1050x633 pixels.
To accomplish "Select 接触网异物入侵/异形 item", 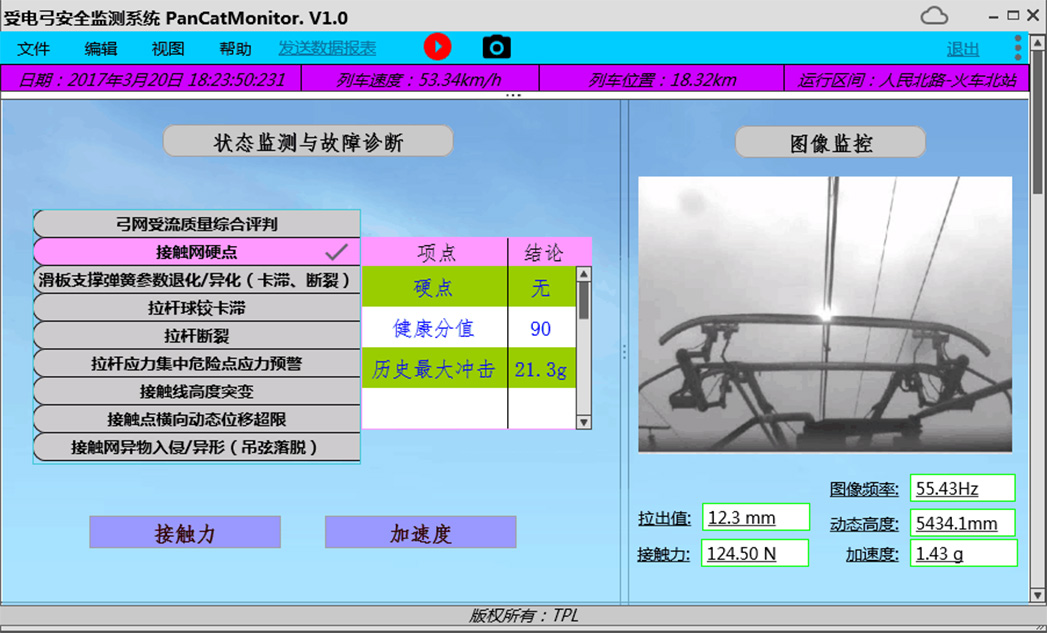I will coord(197,447).
